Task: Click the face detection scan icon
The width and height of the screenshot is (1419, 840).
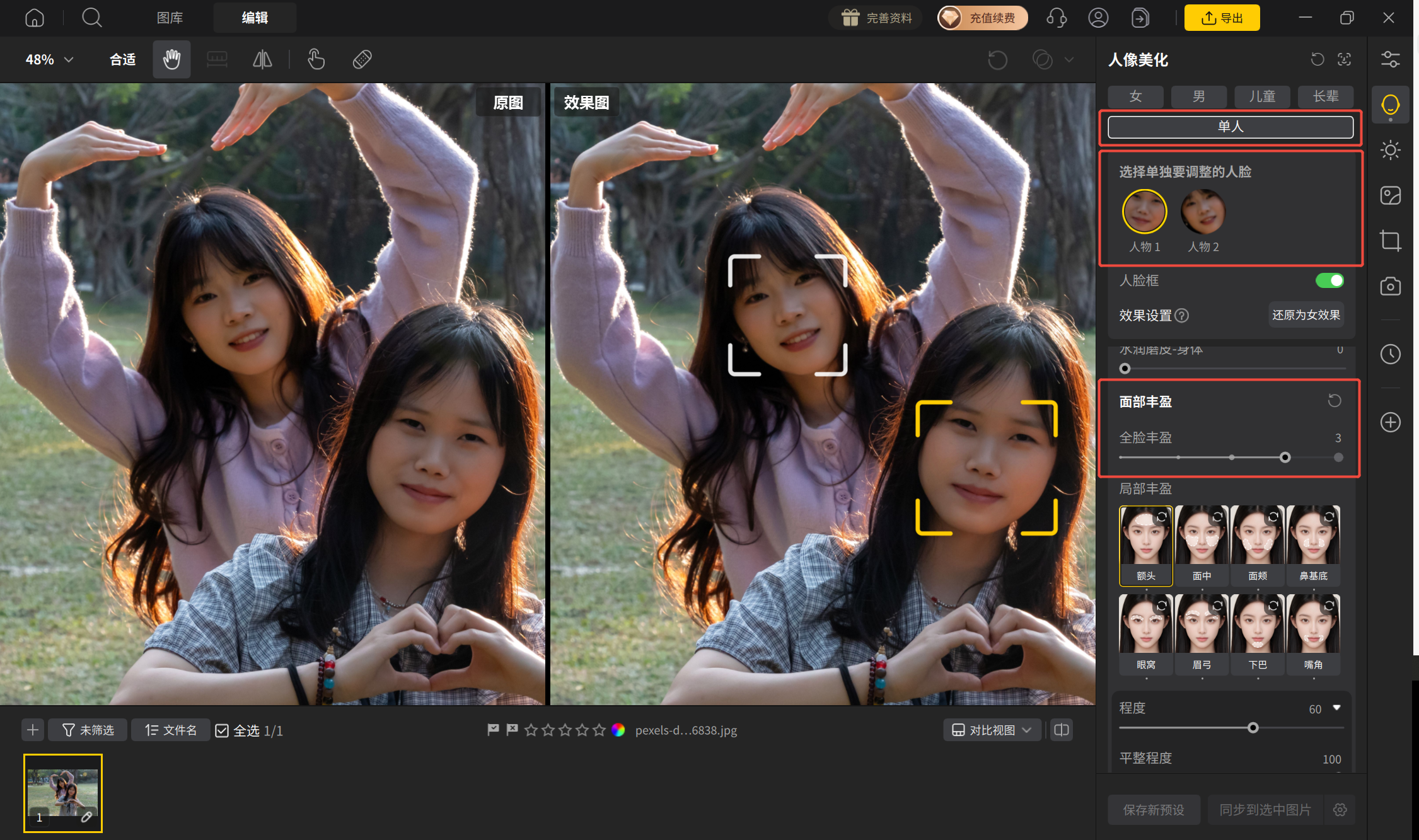Action: (x=1344, y=59)
